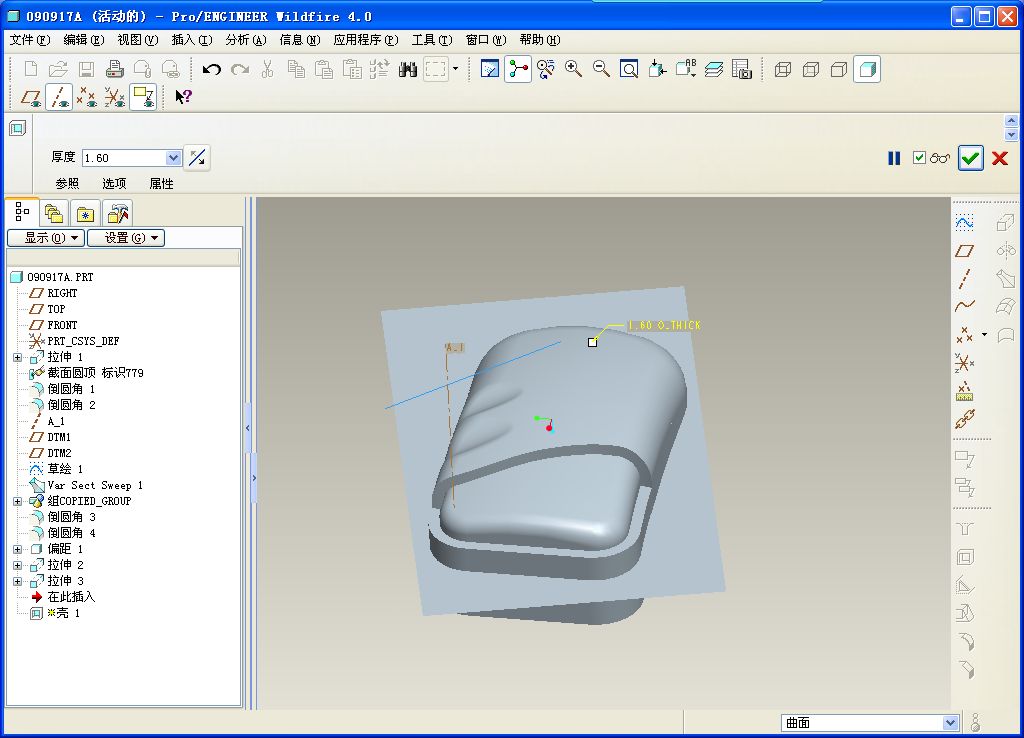Image resolution: width=1024 pixels, height=738 pixels.
Task: Expand the 拉伸 2 tree node
Action: 18,566
